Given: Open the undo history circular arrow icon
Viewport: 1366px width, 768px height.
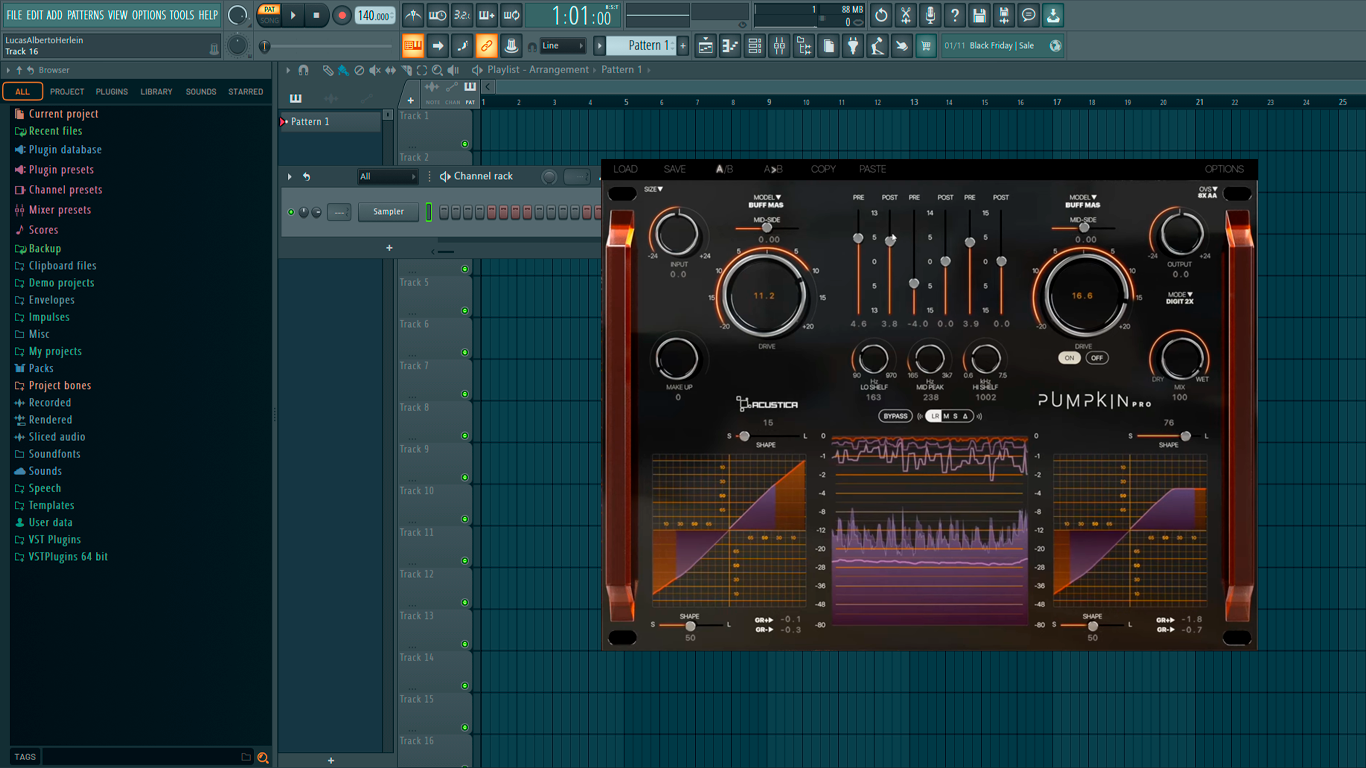Looking at the screenshot, I should point(881,15).
